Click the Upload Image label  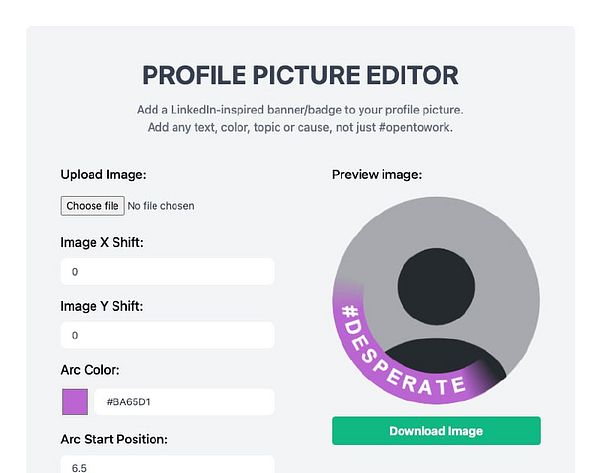[x=104, y=174]
